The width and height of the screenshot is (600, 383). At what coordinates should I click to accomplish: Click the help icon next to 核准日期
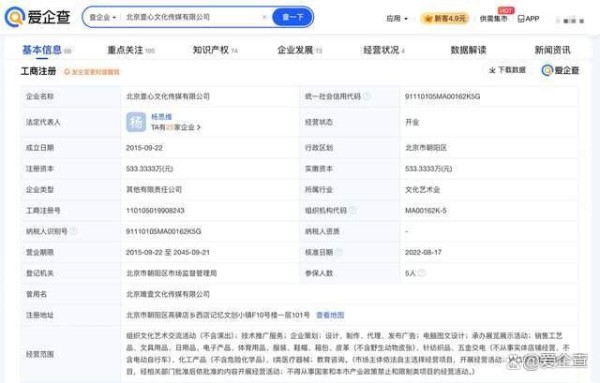click(x=339, y=252)
